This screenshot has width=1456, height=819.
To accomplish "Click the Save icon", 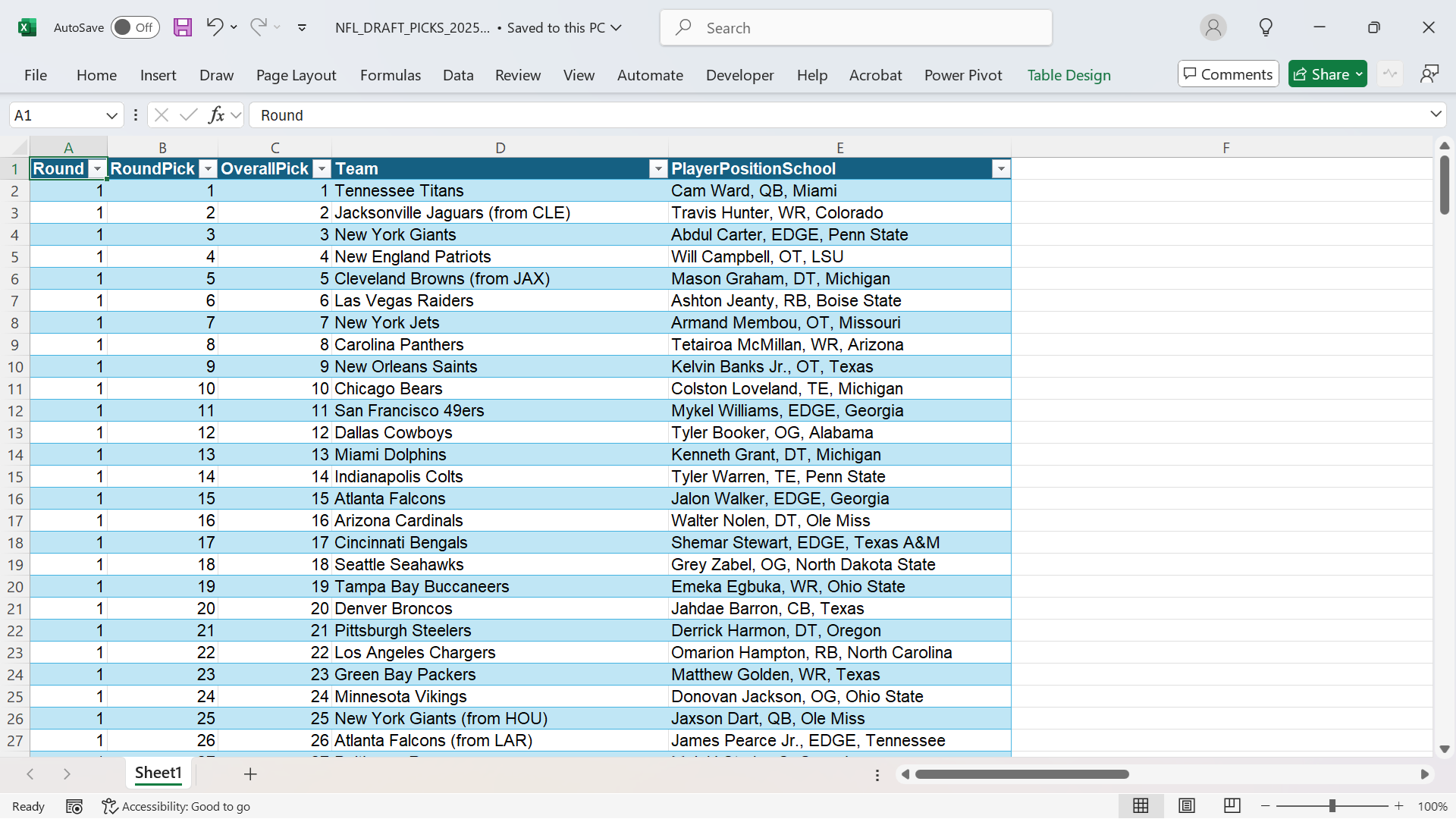I will (x=182, y=27).
